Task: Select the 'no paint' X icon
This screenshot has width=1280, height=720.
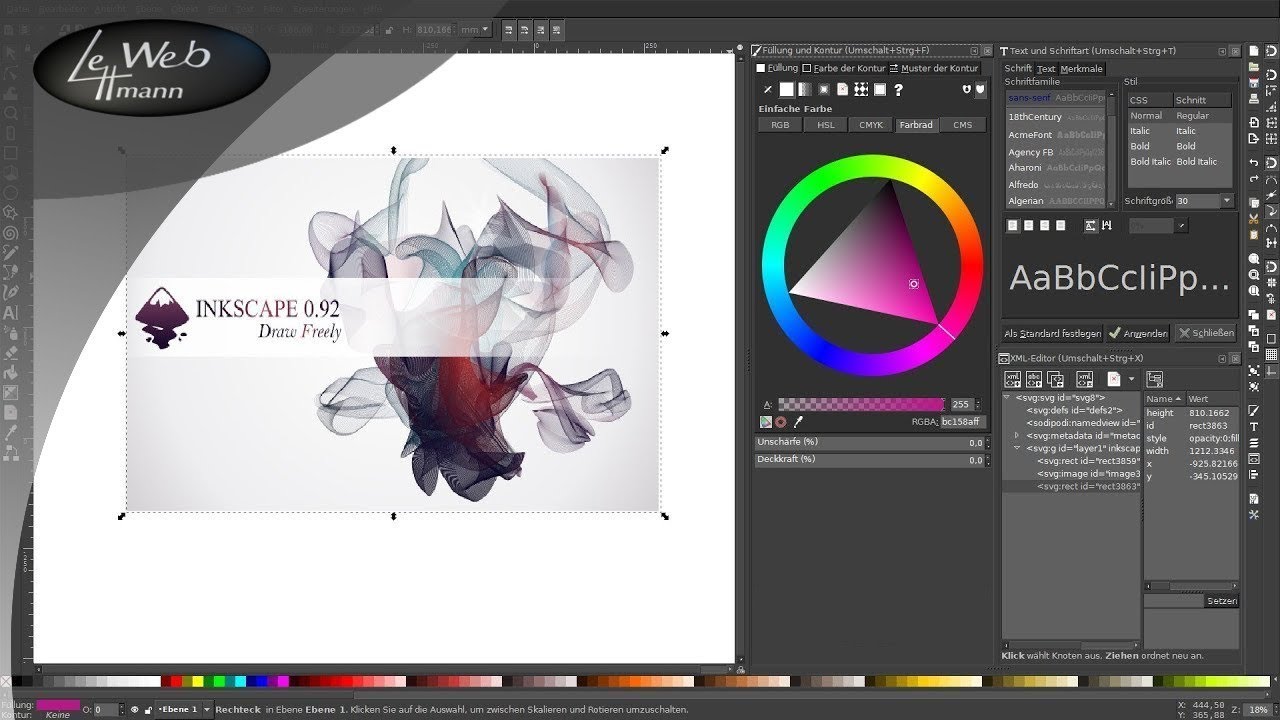Action: (x=768, y=89)
